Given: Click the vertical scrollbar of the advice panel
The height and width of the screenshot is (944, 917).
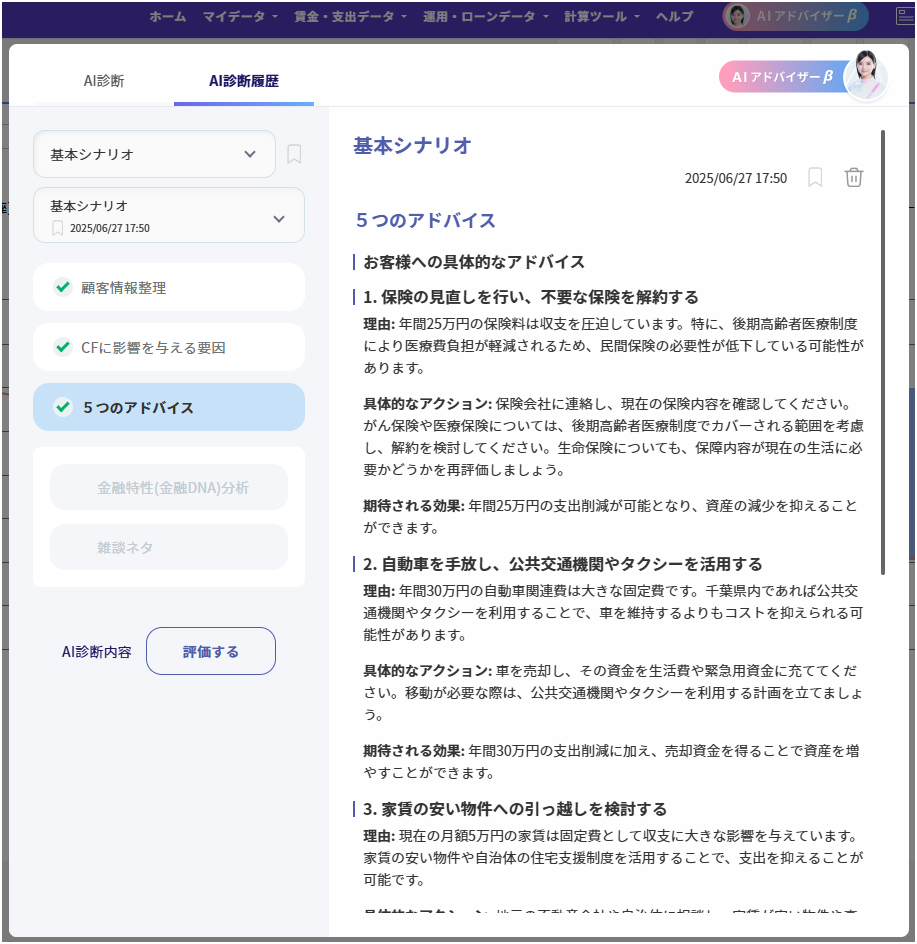Looking at the screenshot, I should [883, 352].
